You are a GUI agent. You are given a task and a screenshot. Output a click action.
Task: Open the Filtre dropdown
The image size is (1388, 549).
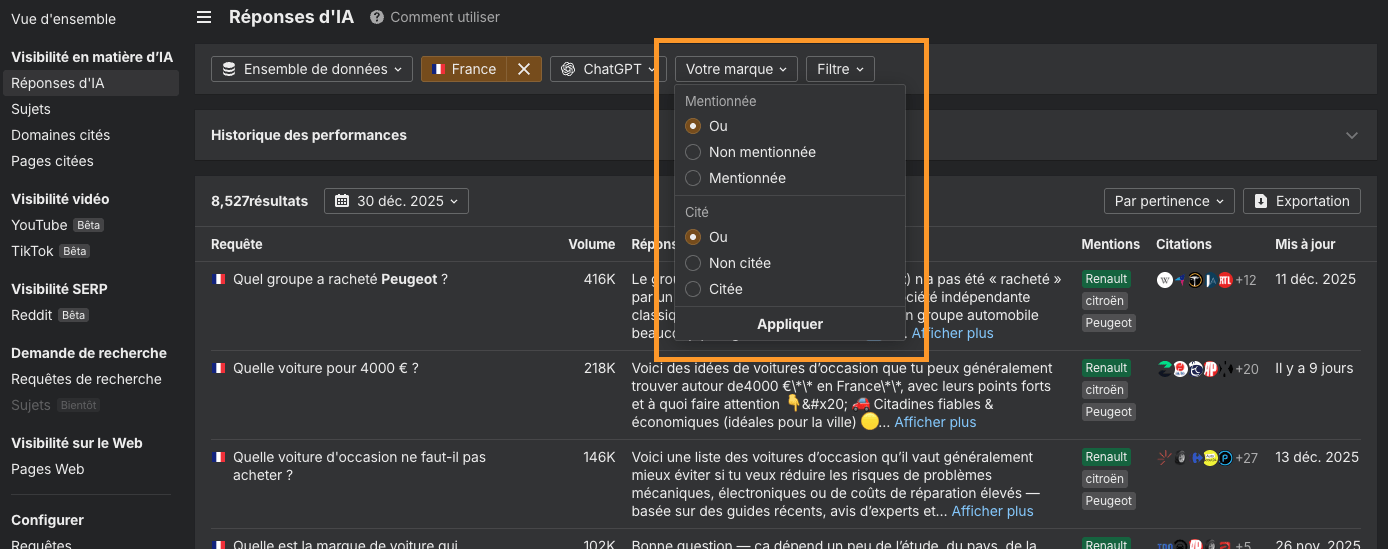point(840,69)
